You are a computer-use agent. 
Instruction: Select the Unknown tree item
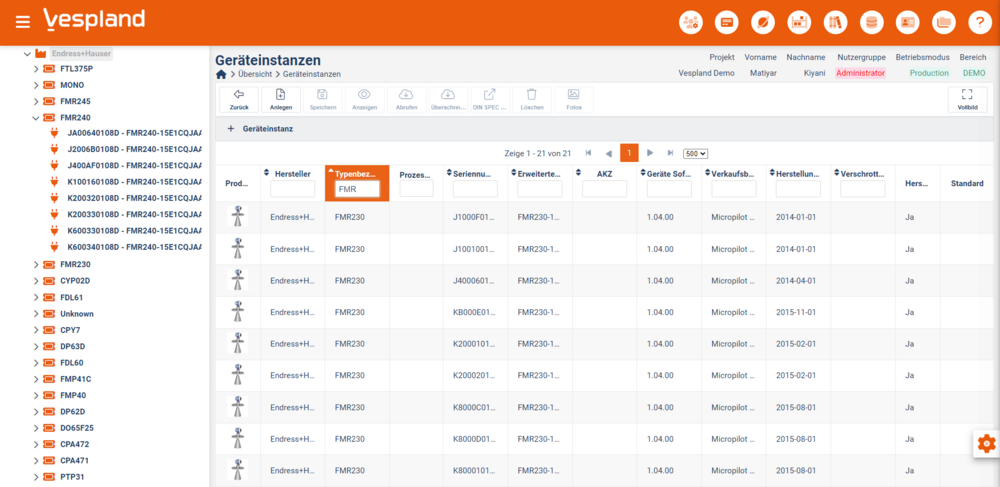tap(77, 314)
